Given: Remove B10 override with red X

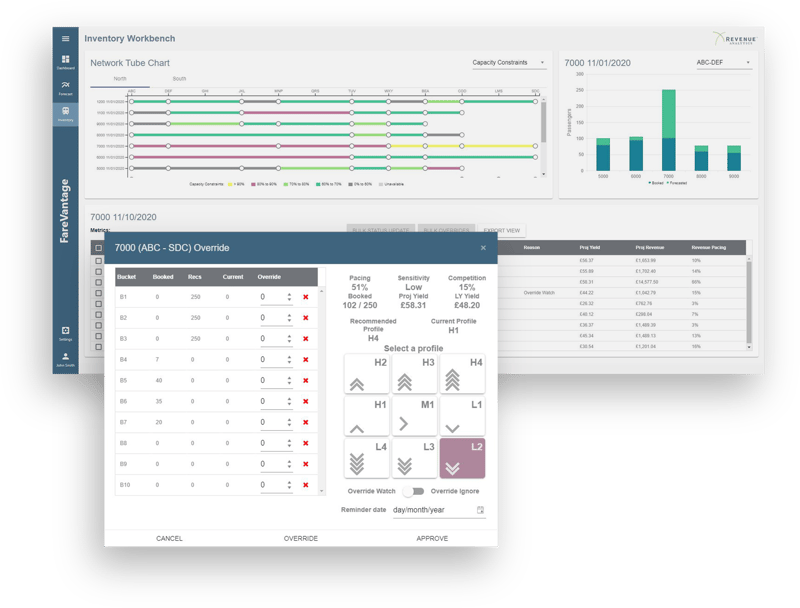Looking at the screenshot, I should coord(306,485).
